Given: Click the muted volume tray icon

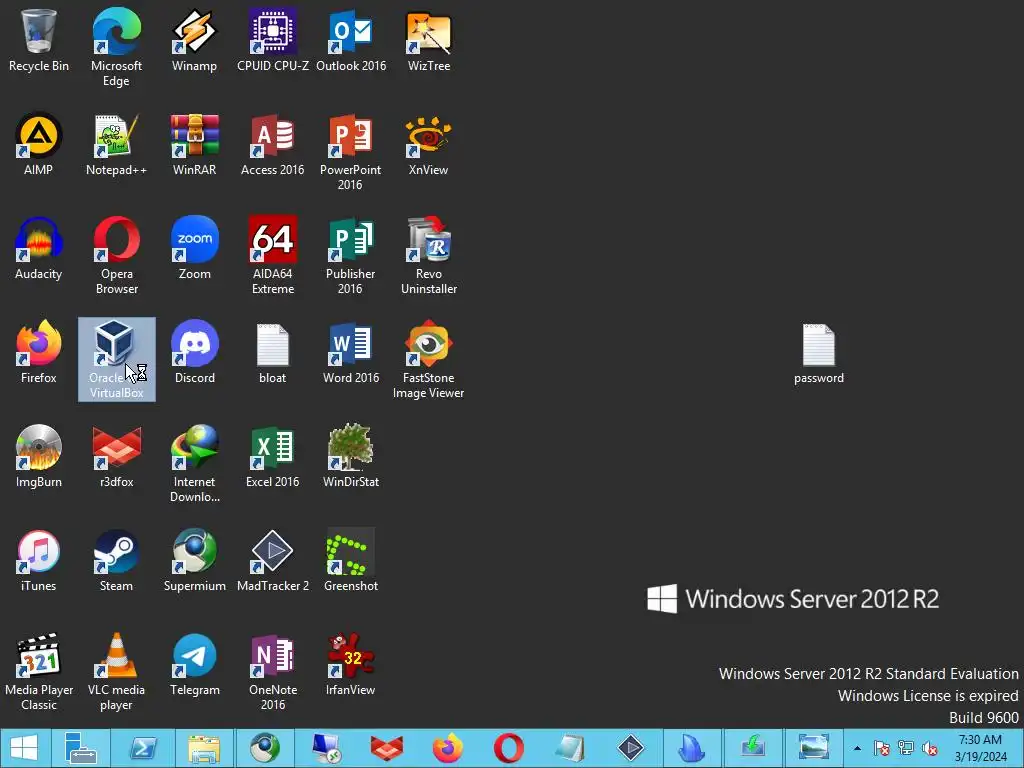Looking at the screenshot, I should pyautogui.click(x=929, y=748).
